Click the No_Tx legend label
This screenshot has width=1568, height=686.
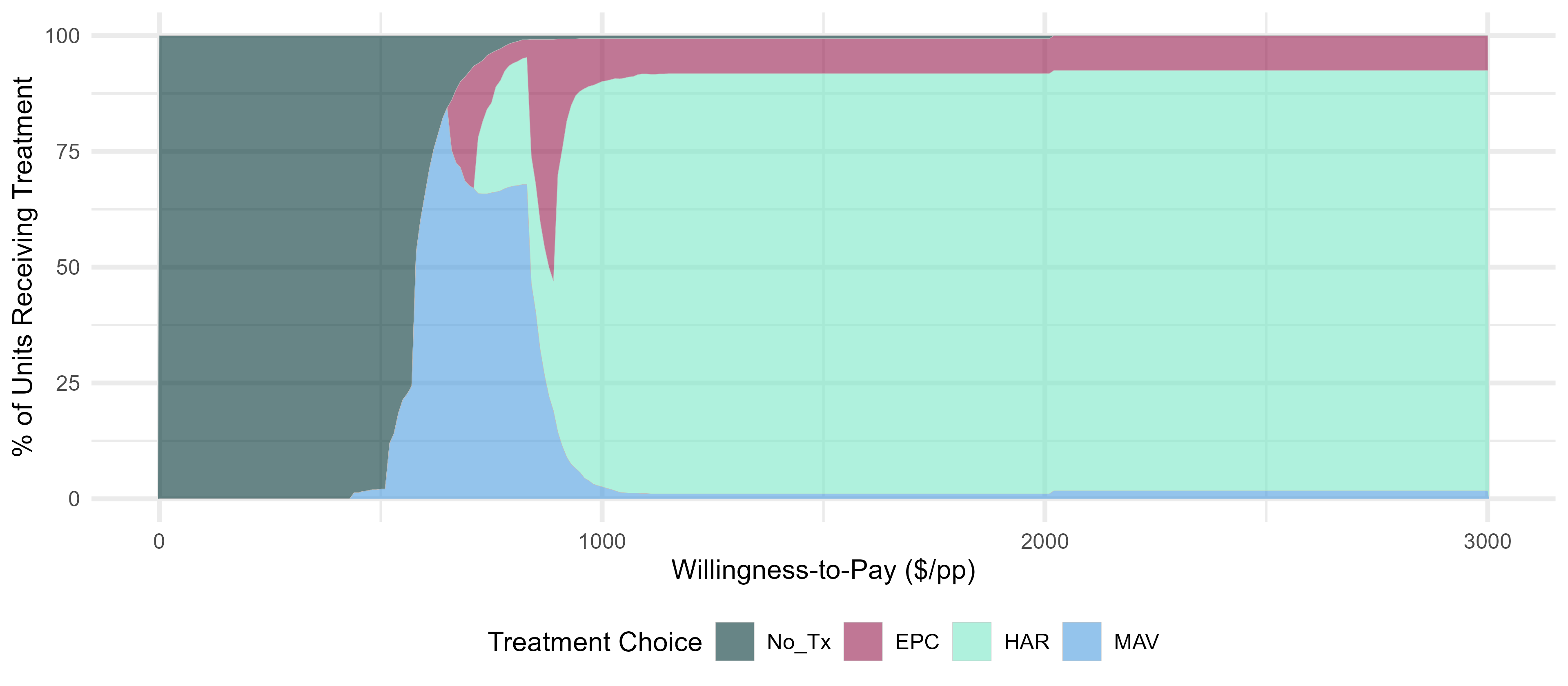(799, 642)
